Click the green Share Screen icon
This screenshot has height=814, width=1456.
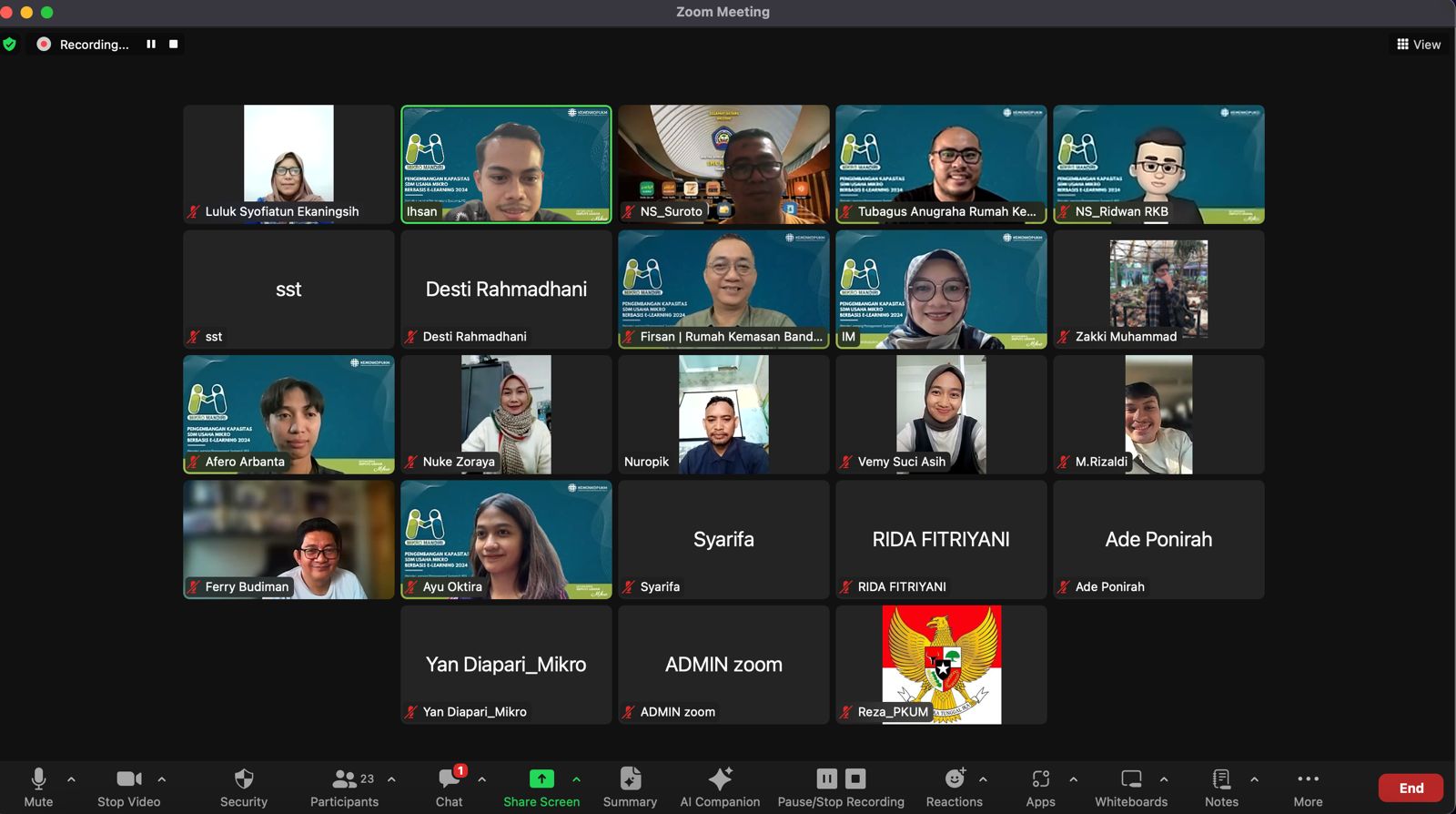point(541,778)
